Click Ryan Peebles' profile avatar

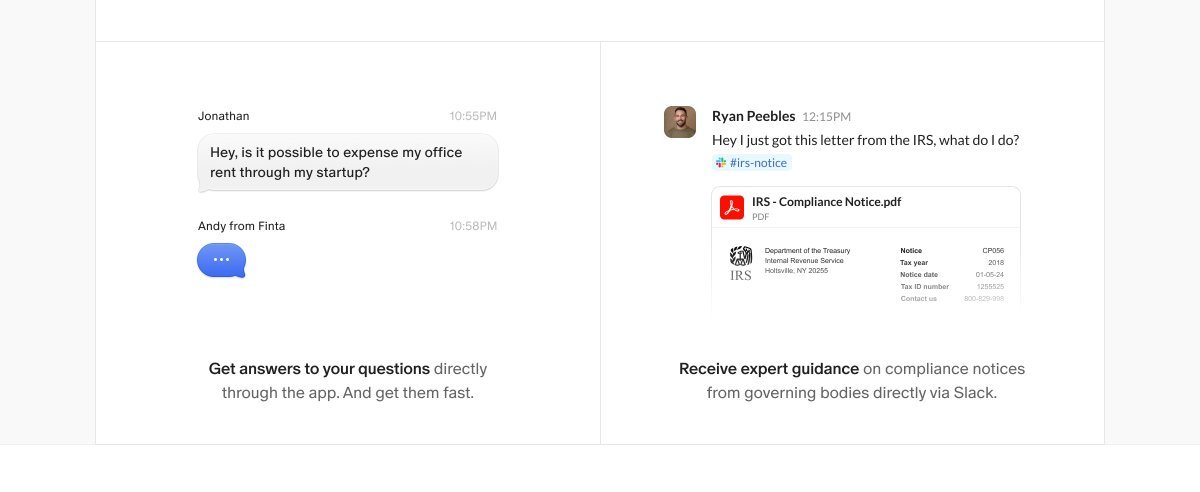(680, 122)
